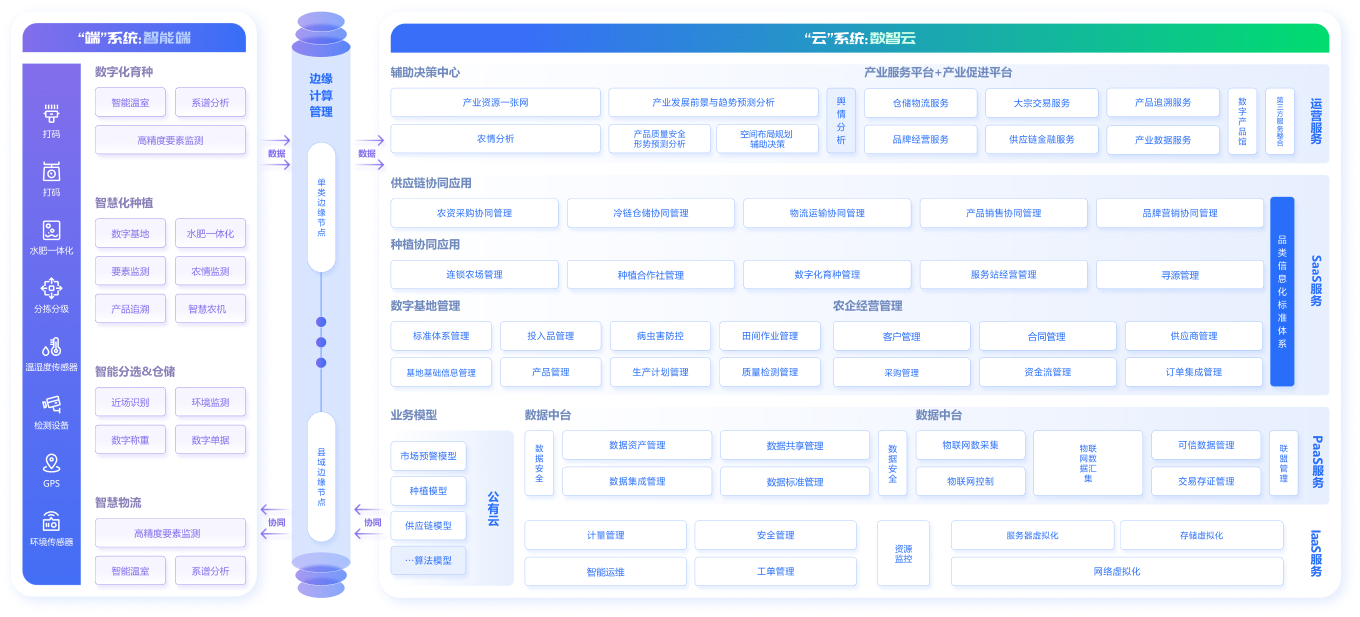This screenshot has width=1360, height=617.
Task: Open the 温湿度传感器 thermometer icon
Action: (51, 347)
